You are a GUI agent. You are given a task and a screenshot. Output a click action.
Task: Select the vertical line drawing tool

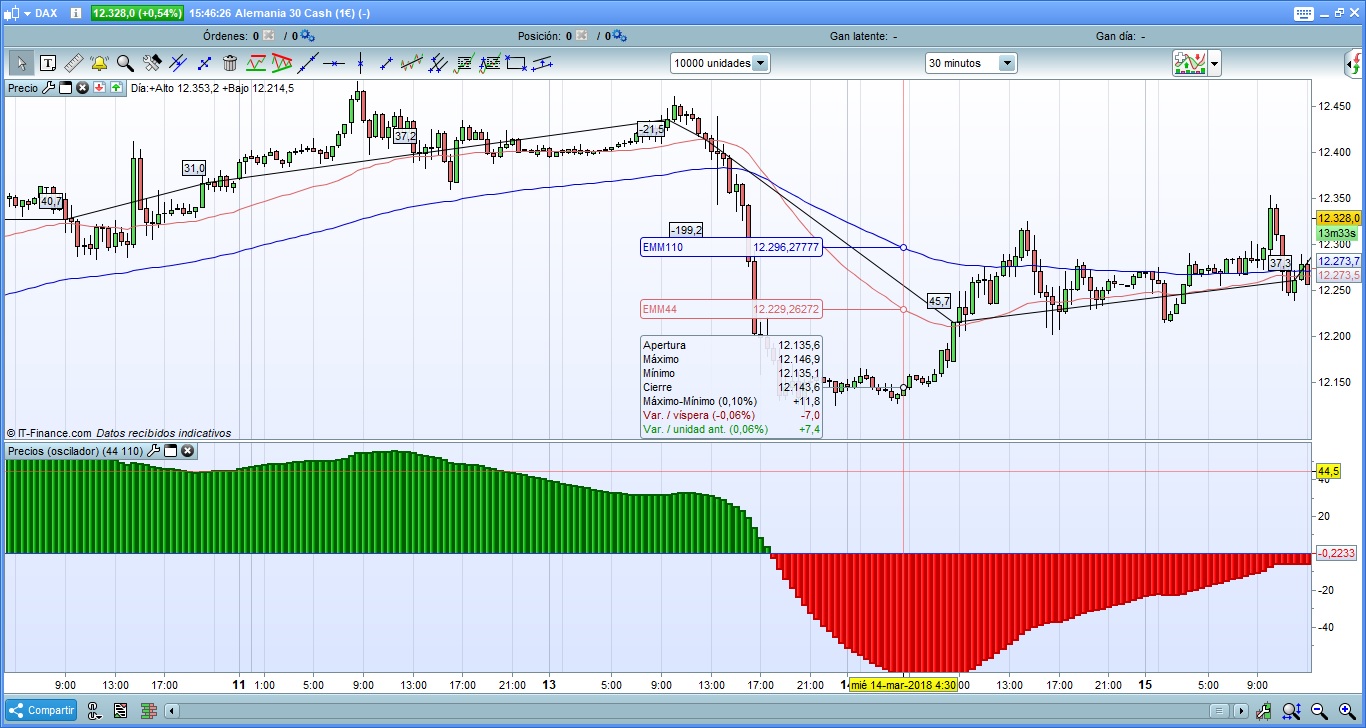point(360,63)
